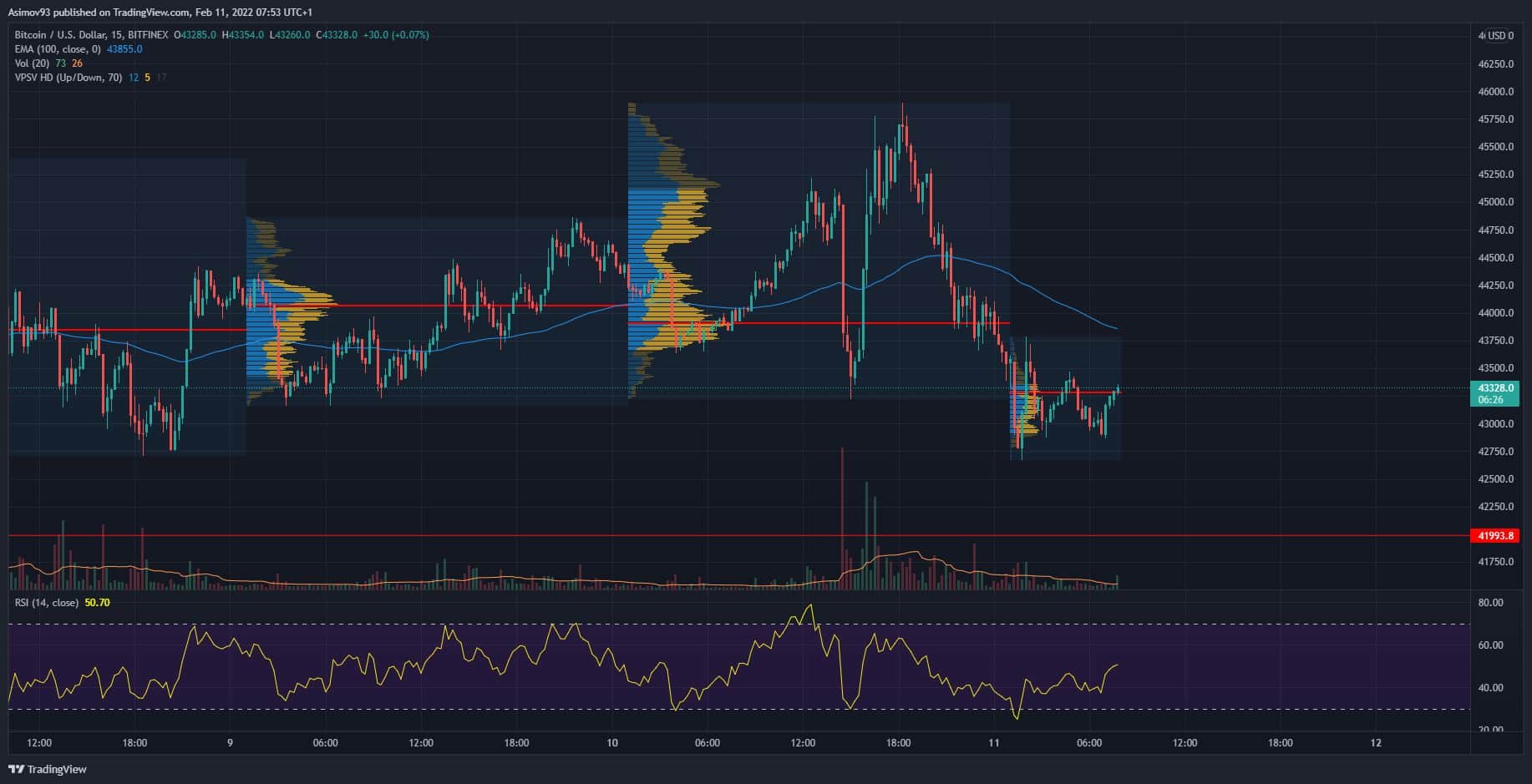Click the 44250.0 price axis label
The width and height of the screenshot is (1532, 784).
click(1495, 286)
